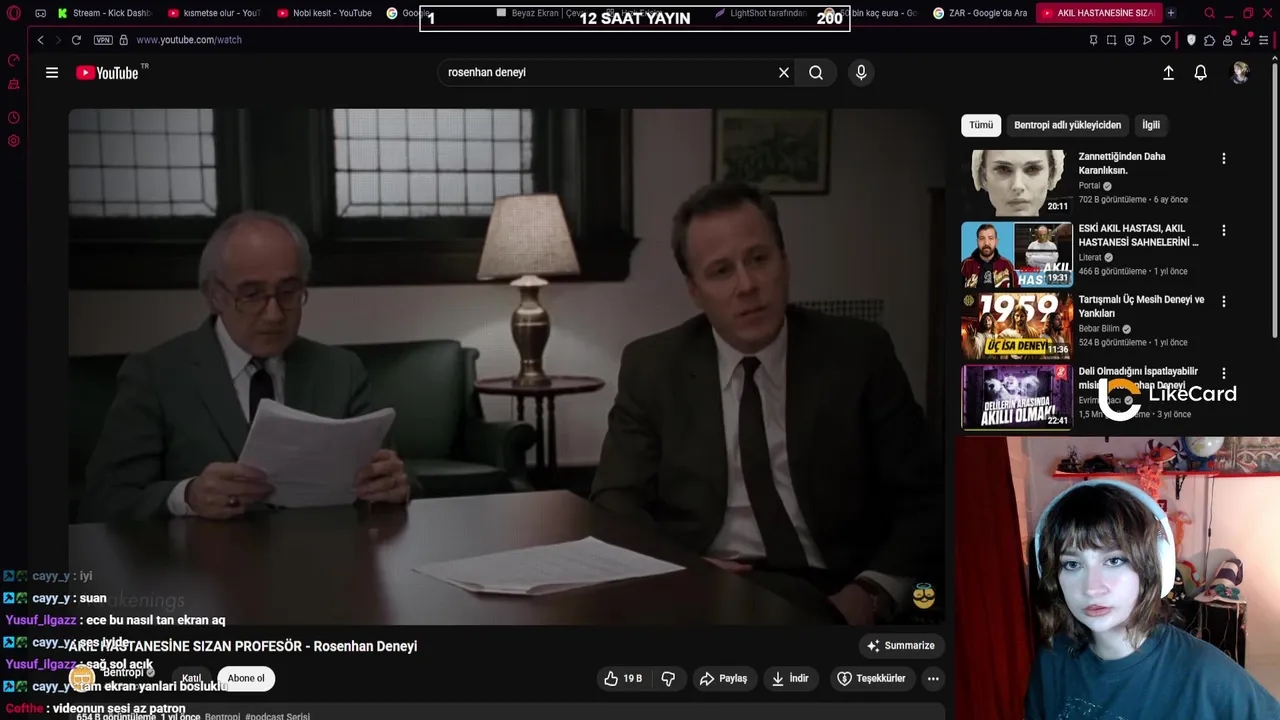Click the Katıl join button
Viewport: 1280px width, 720px height.
click(191, 678)
